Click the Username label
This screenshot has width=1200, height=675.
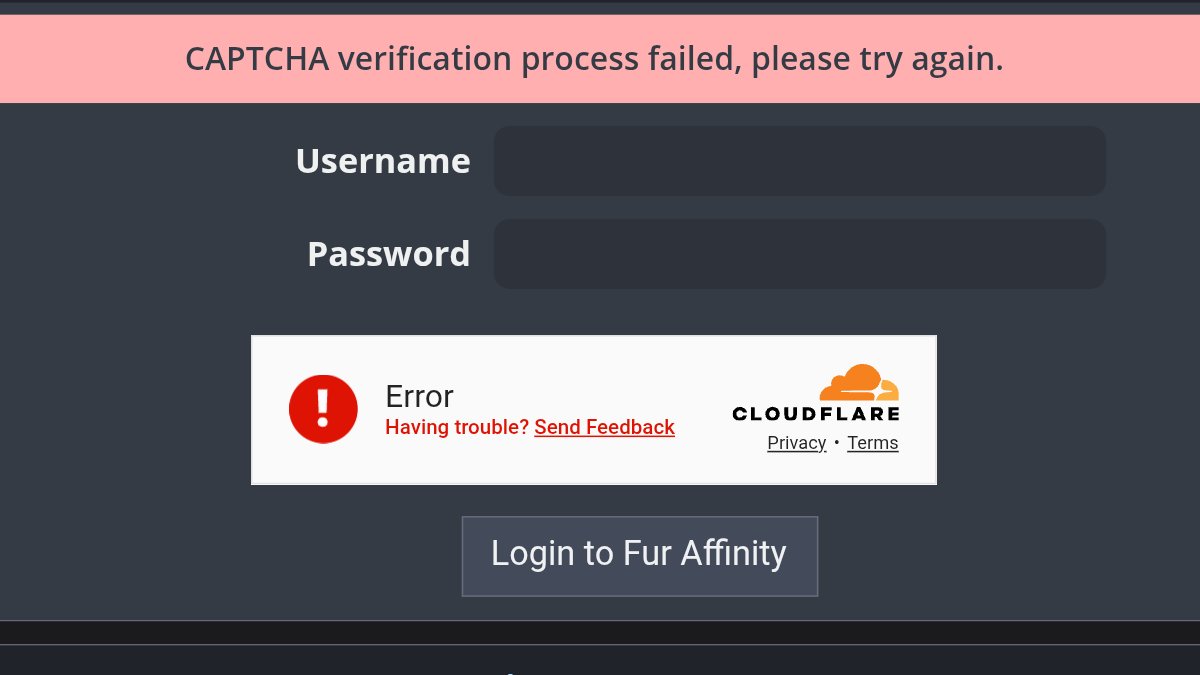[x=383, y=161]
